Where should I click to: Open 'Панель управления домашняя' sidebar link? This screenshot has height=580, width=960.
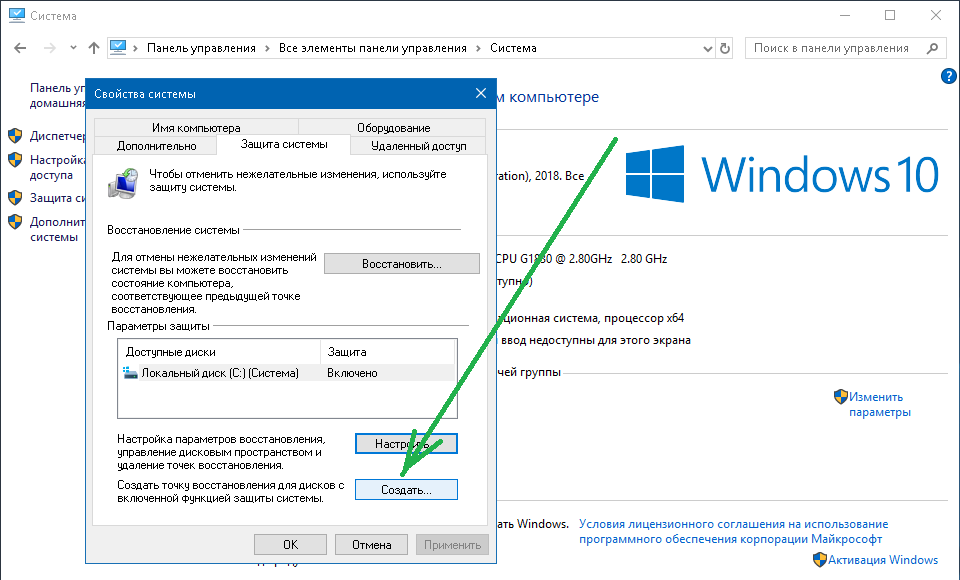coord(58,96)
